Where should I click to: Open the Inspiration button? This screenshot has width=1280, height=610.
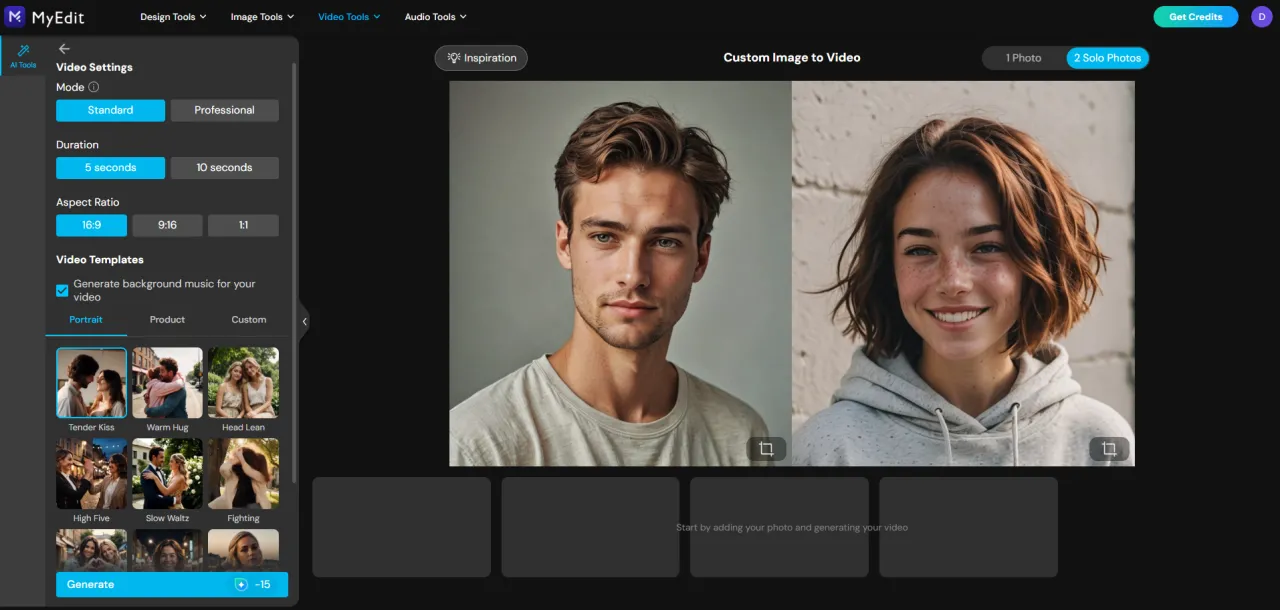(481, 58)
